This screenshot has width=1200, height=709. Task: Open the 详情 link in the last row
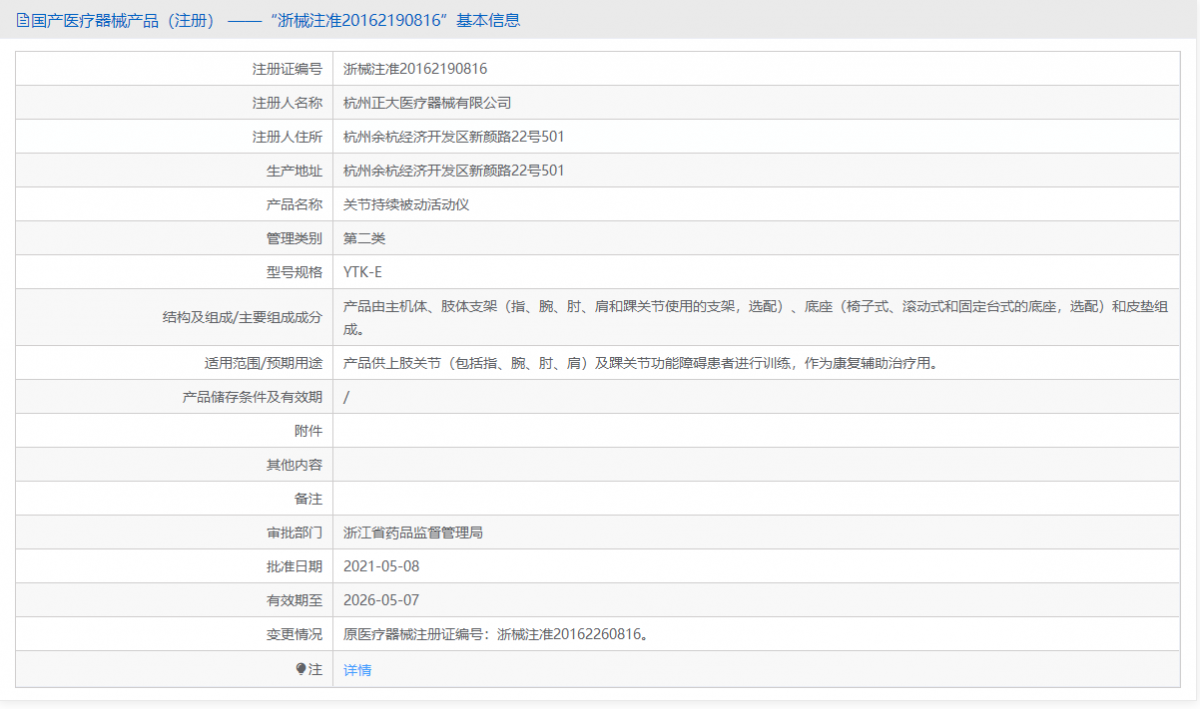point(357,670)
